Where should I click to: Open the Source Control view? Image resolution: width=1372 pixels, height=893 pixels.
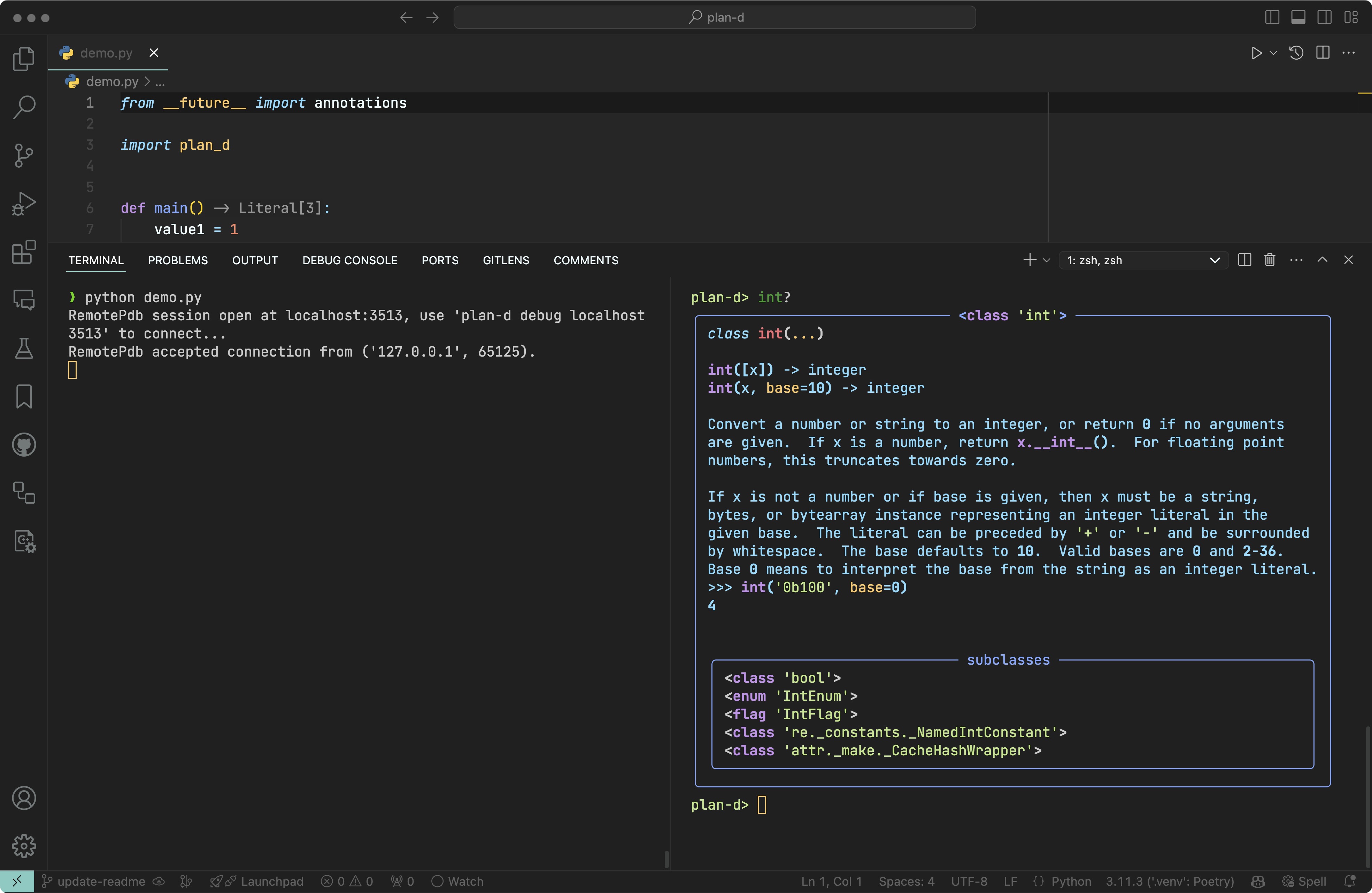pyautogui.click(x=24, y=155)
